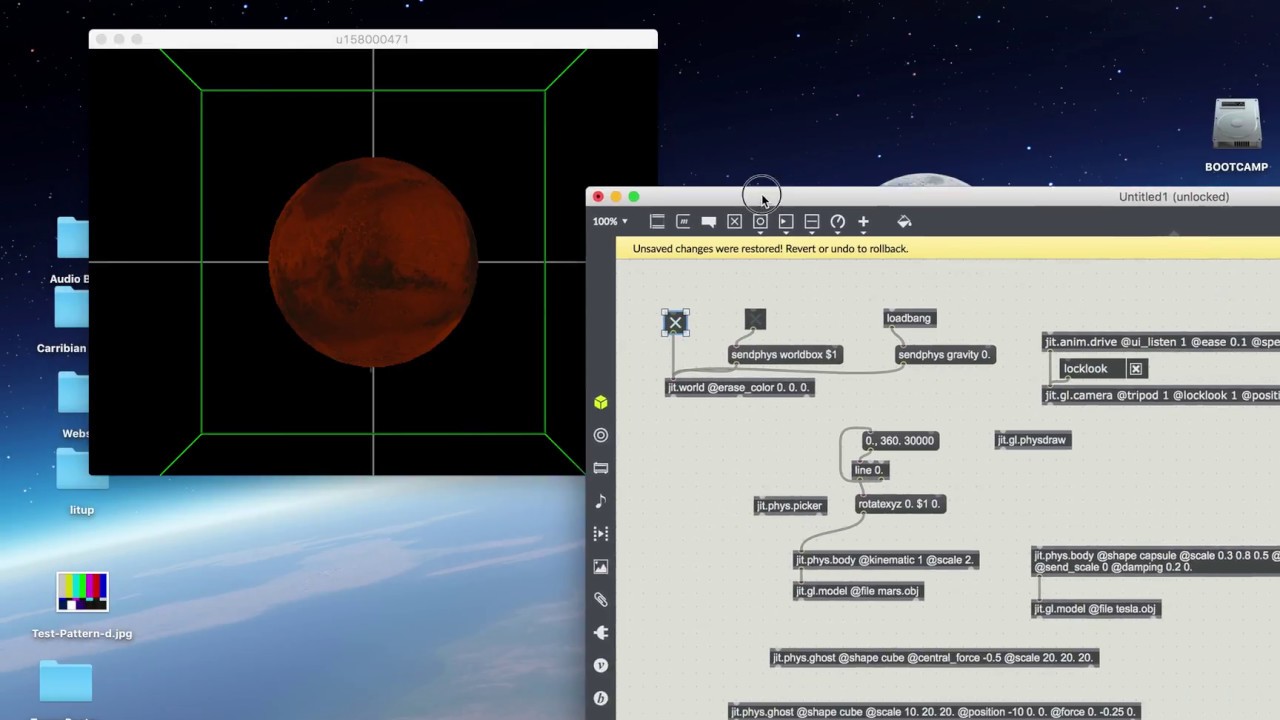Add a Message box from the toolbar
1280x720 pixels.
pos(683,222)
